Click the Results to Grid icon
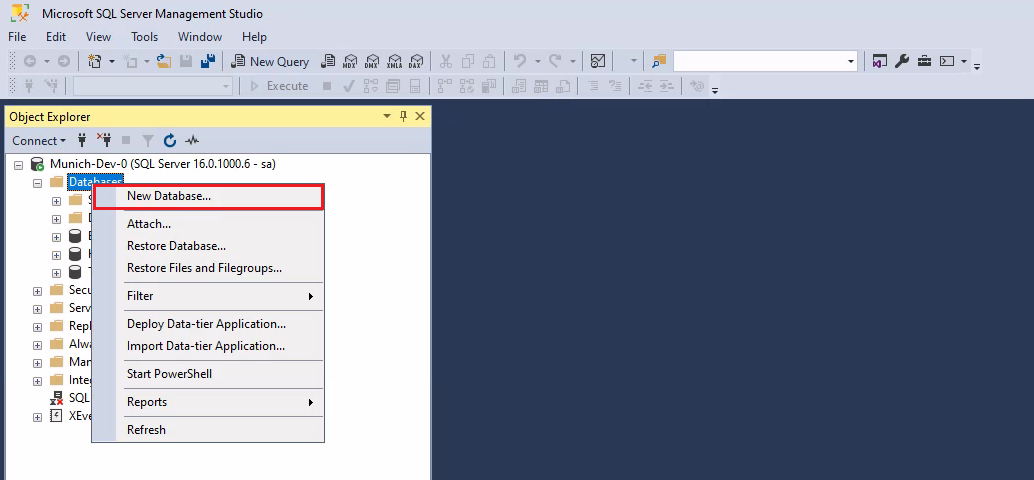Image resolution: width=1034 pixels, height=480 pixels. click(x=541, y=86)
